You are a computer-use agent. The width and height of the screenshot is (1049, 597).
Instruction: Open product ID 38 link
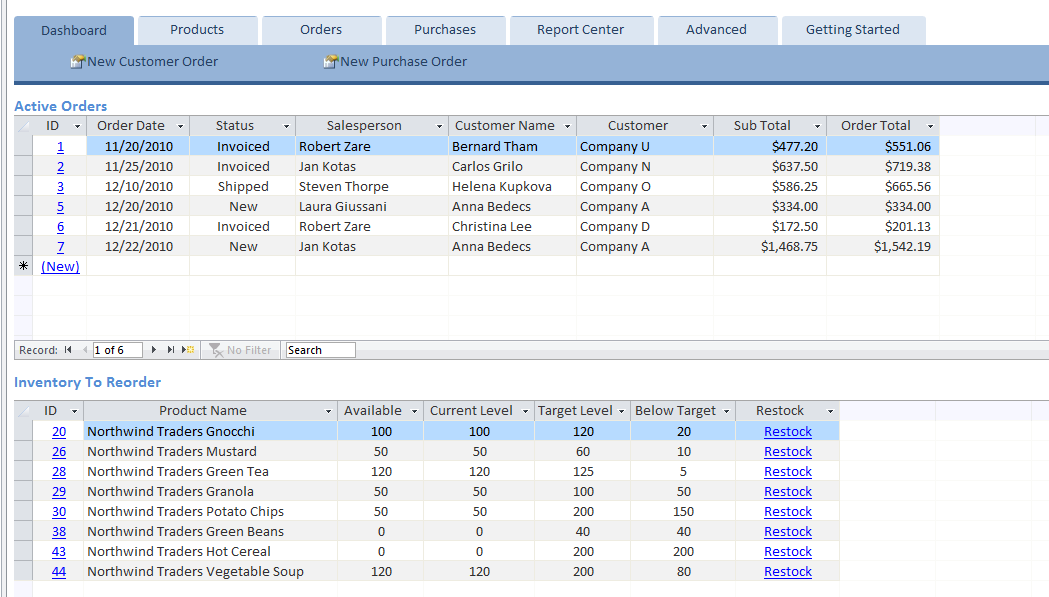pos(59,532)
